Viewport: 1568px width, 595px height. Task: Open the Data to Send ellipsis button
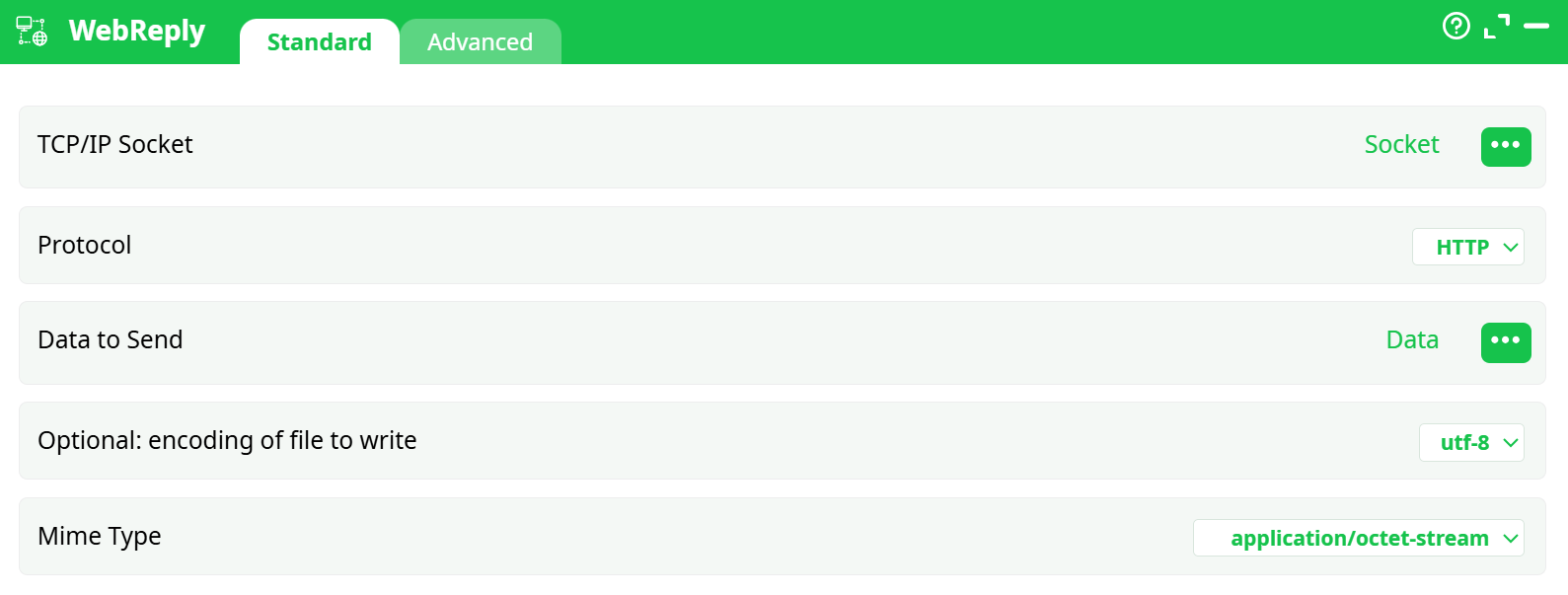coord(1505,341)
